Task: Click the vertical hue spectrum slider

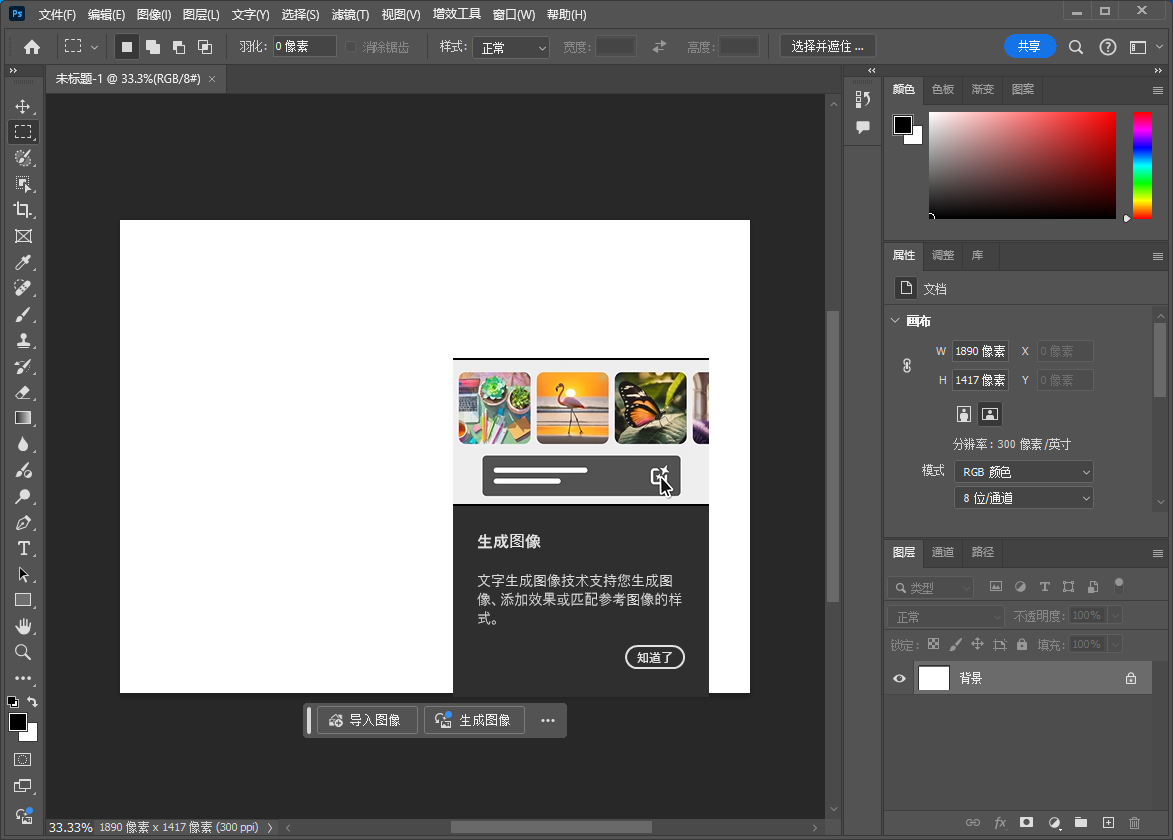Action: tap(1142, 165)
